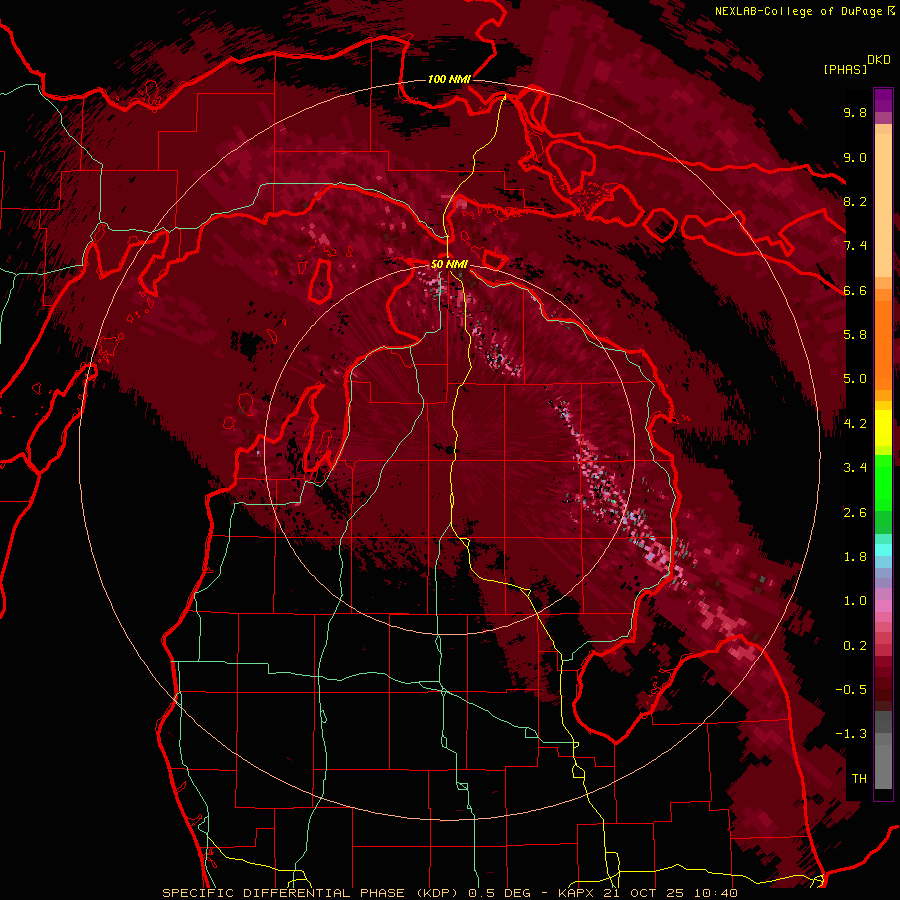The image size is (900, 900).
Task: Click the TH threshold label
Action: tap(859, 779)
